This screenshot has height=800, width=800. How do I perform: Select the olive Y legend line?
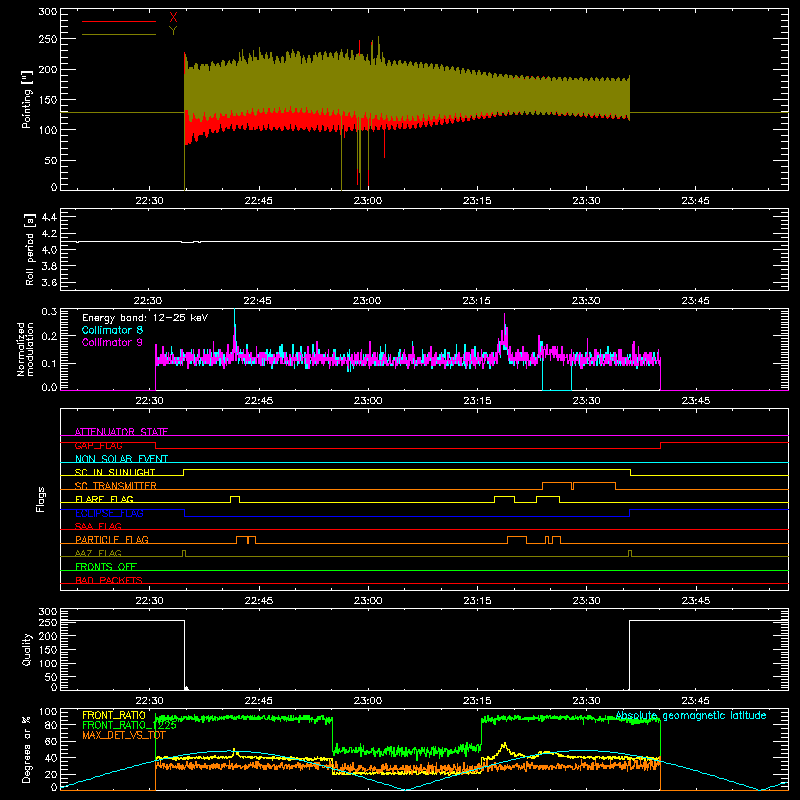(x=119, y=34)
